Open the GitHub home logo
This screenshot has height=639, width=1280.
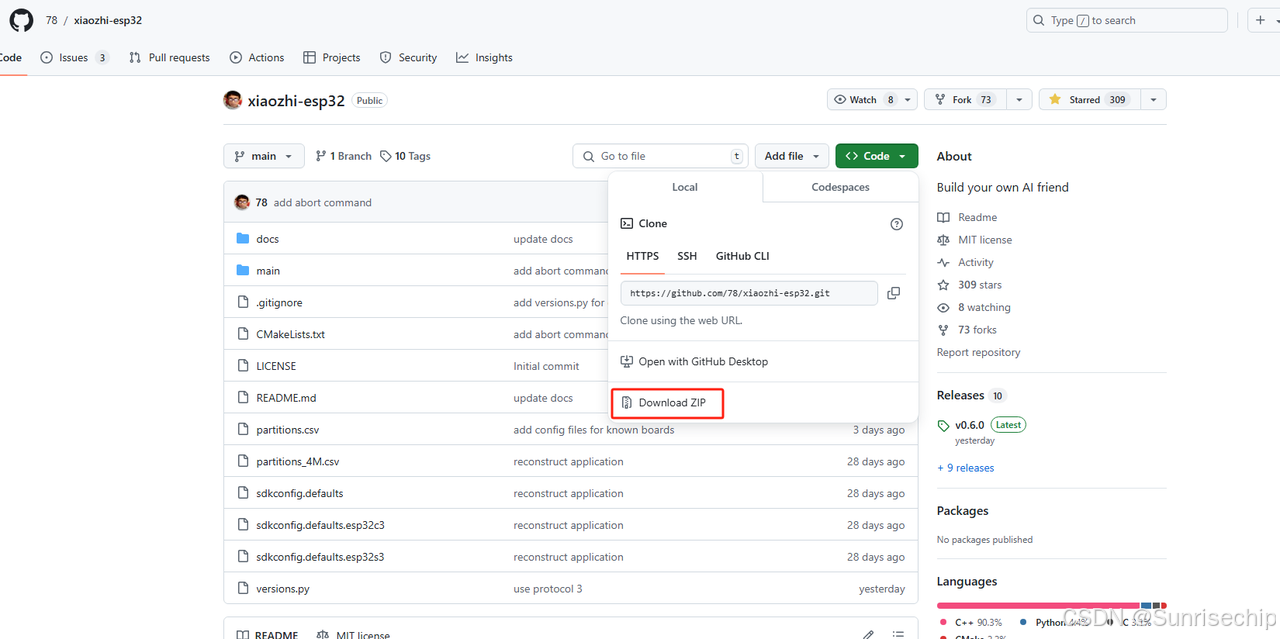21,20
